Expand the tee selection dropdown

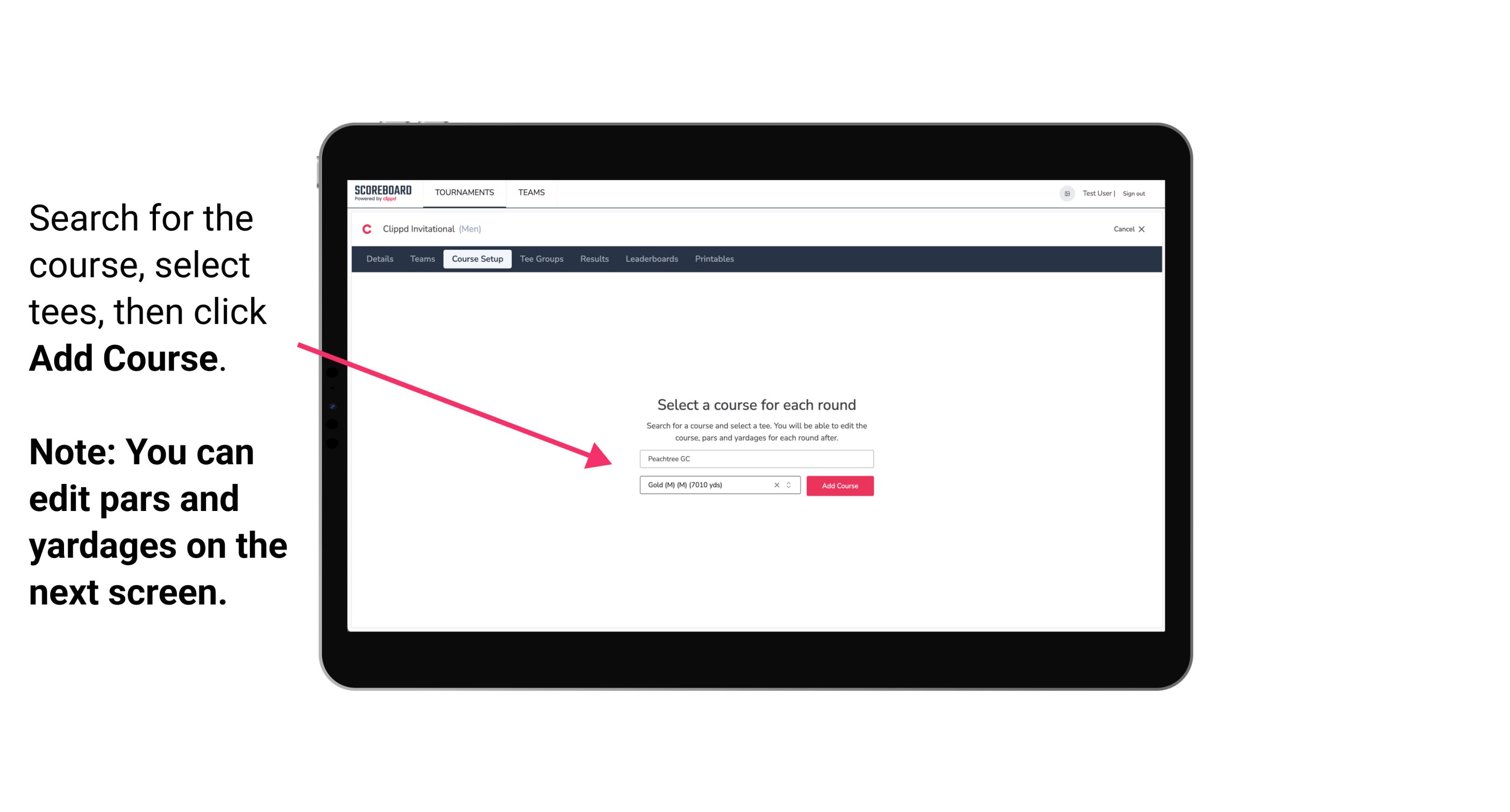[x=790, y=486]
